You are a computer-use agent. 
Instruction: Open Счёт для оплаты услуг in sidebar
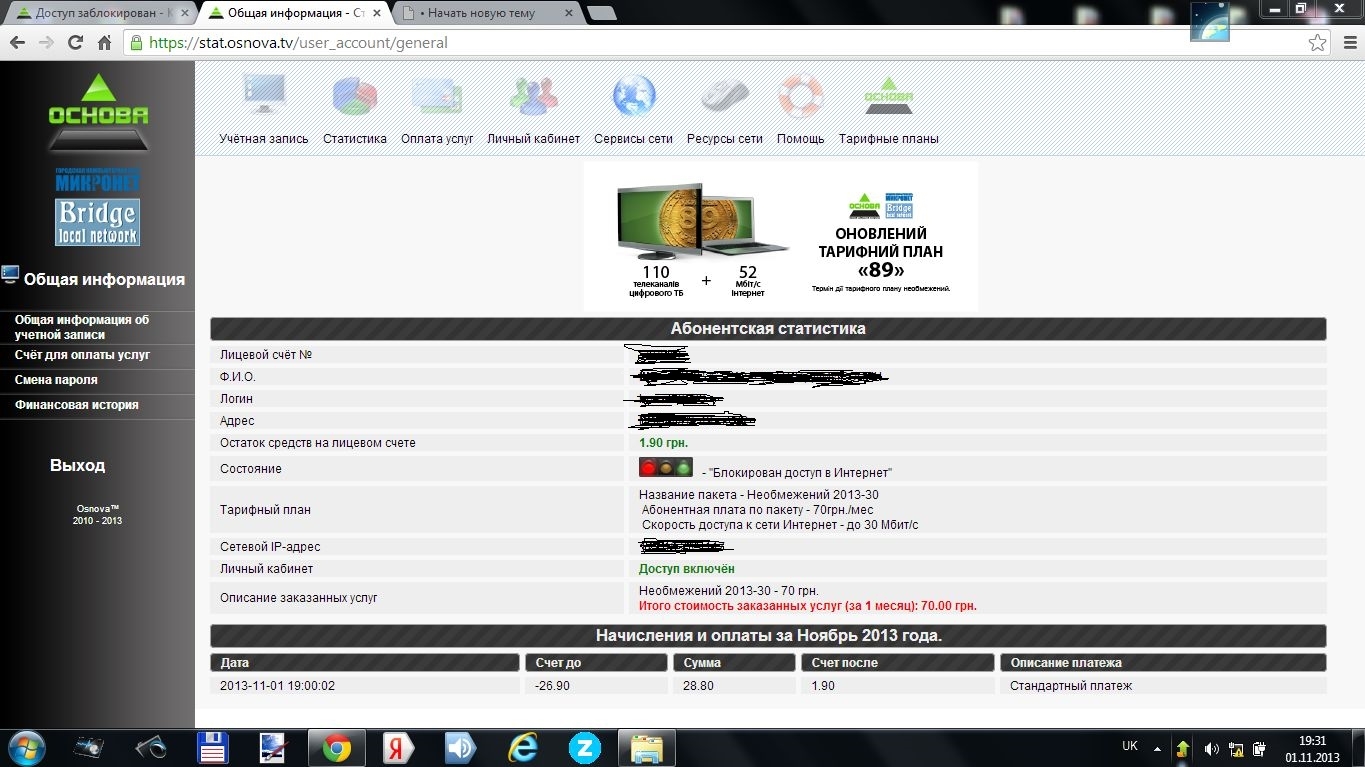click(82, 355)
